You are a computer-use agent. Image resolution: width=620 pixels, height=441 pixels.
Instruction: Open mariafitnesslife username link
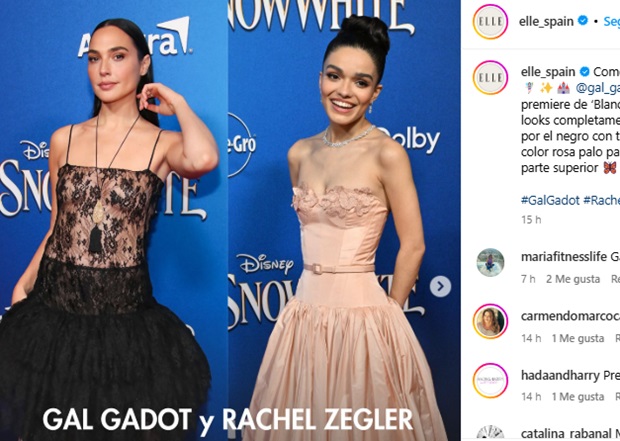(x=563, y=257)
